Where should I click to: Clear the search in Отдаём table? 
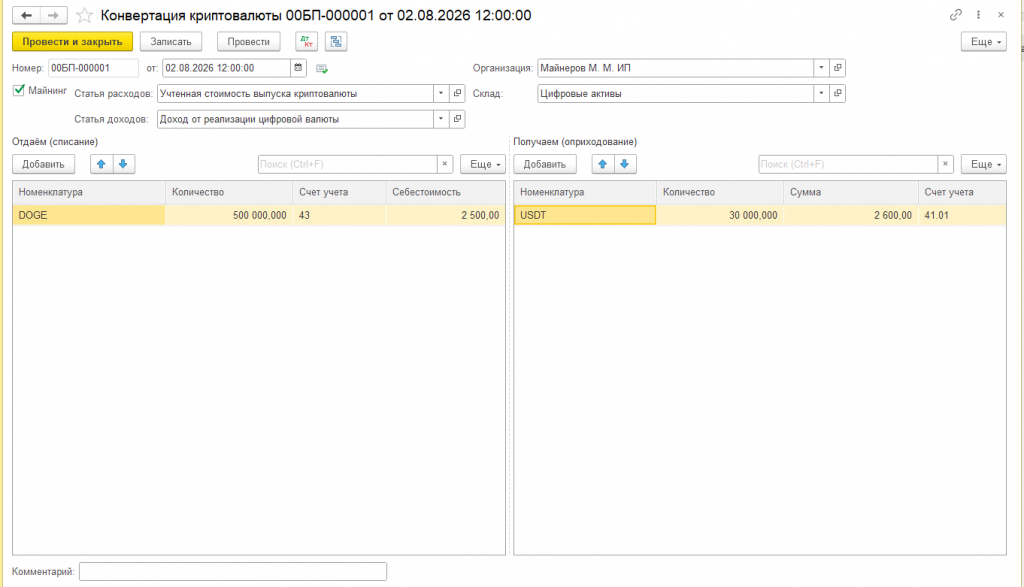click(445, 164)
